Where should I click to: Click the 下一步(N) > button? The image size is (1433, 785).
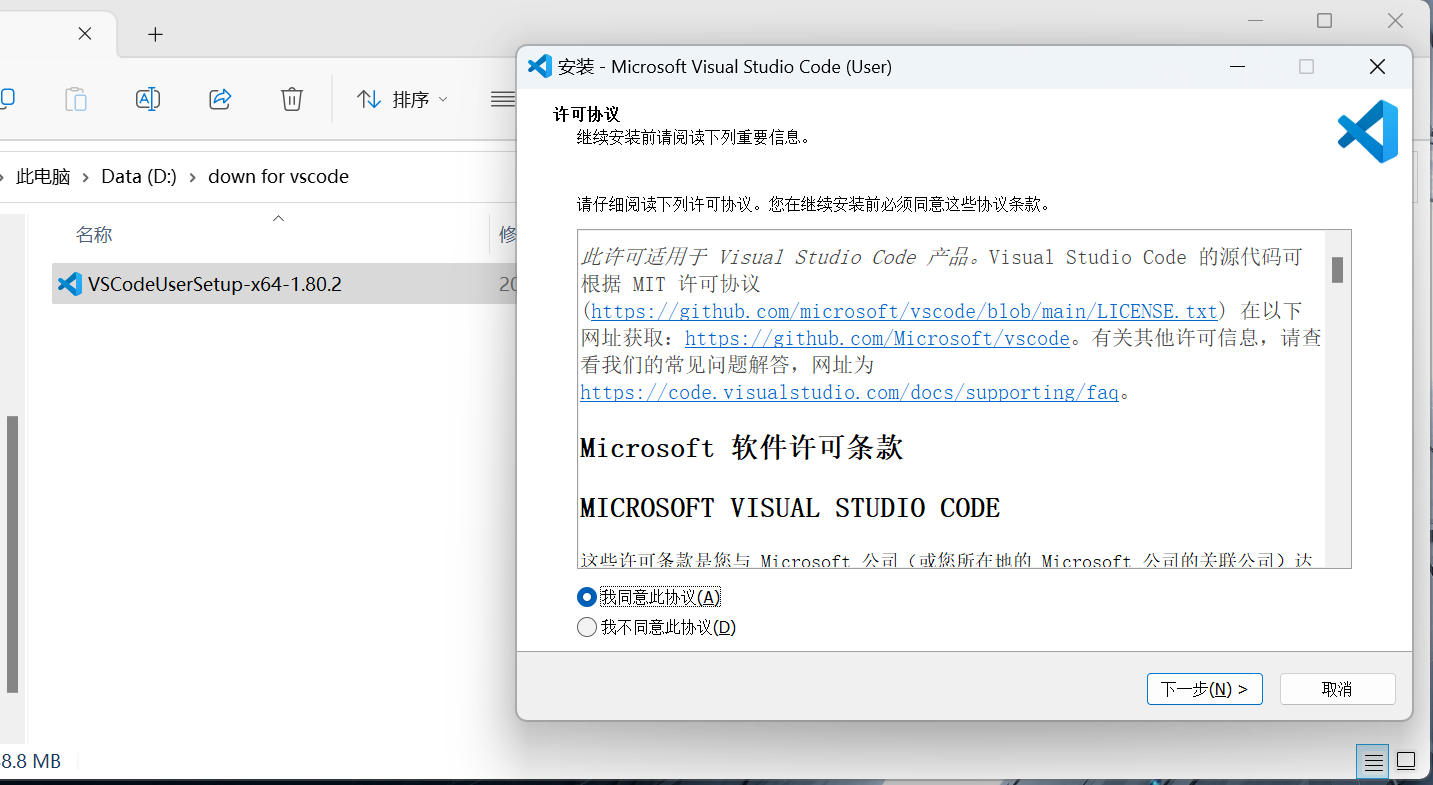click(x=1204, y=689)
